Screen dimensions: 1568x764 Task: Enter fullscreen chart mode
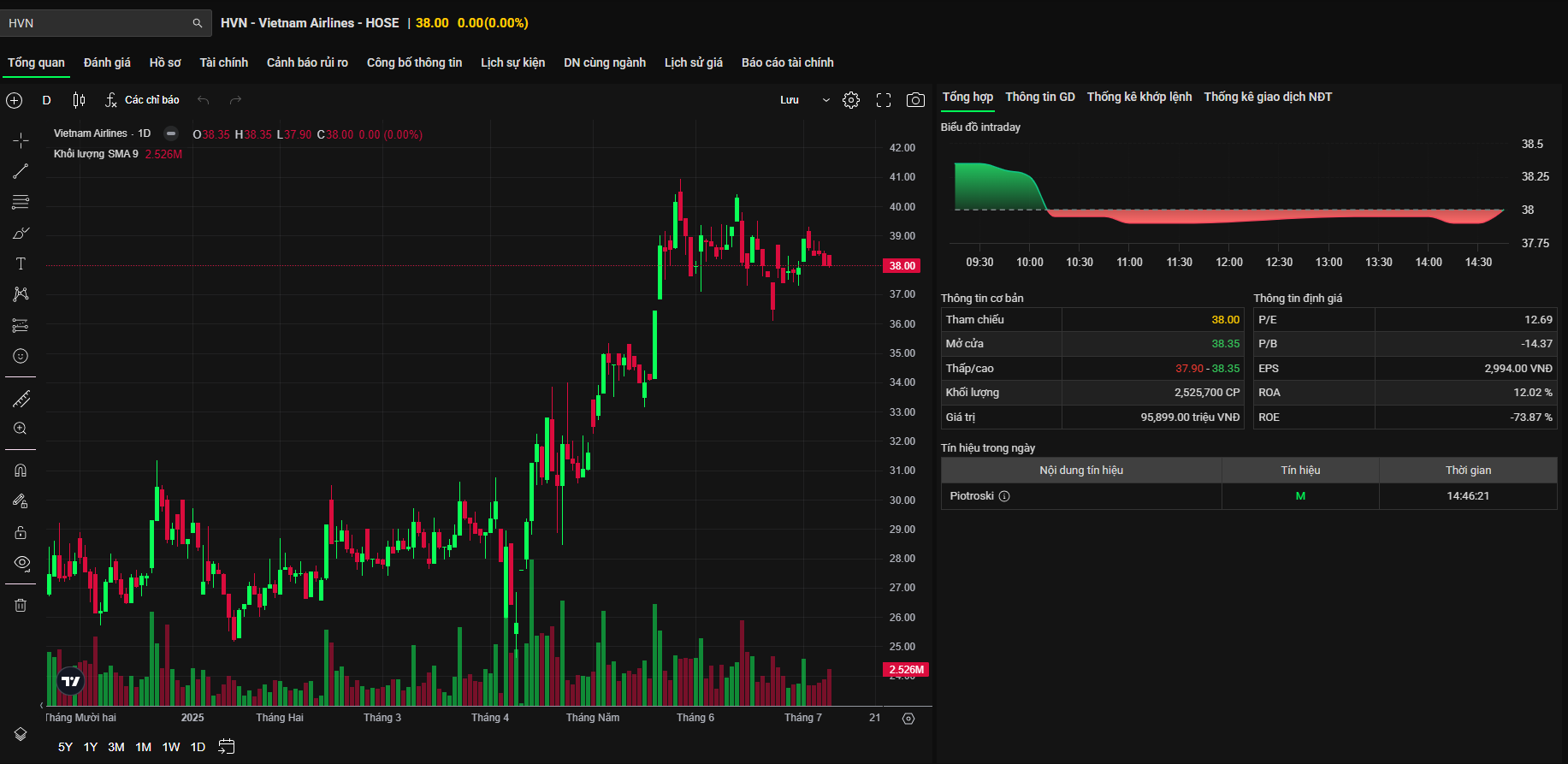[x=884, y=100]
